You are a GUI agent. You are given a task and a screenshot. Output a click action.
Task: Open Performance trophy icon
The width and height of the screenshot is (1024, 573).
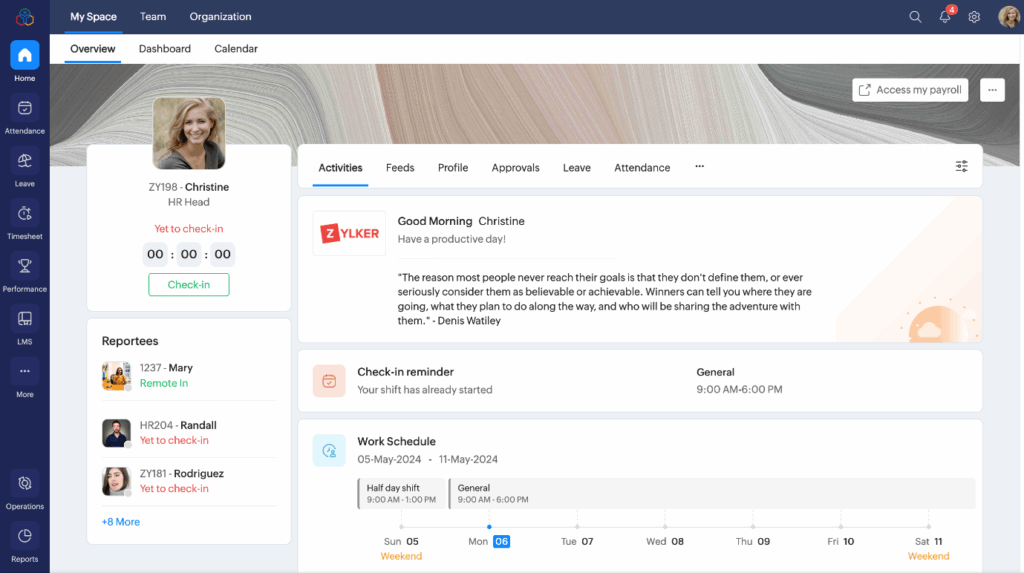coord(25,266)
